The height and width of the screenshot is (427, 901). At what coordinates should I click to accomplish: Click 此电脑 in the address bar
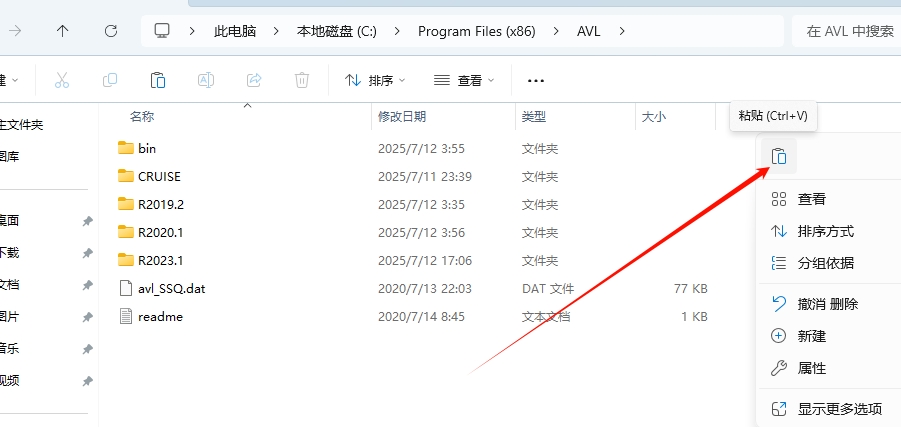click(234, 31)
